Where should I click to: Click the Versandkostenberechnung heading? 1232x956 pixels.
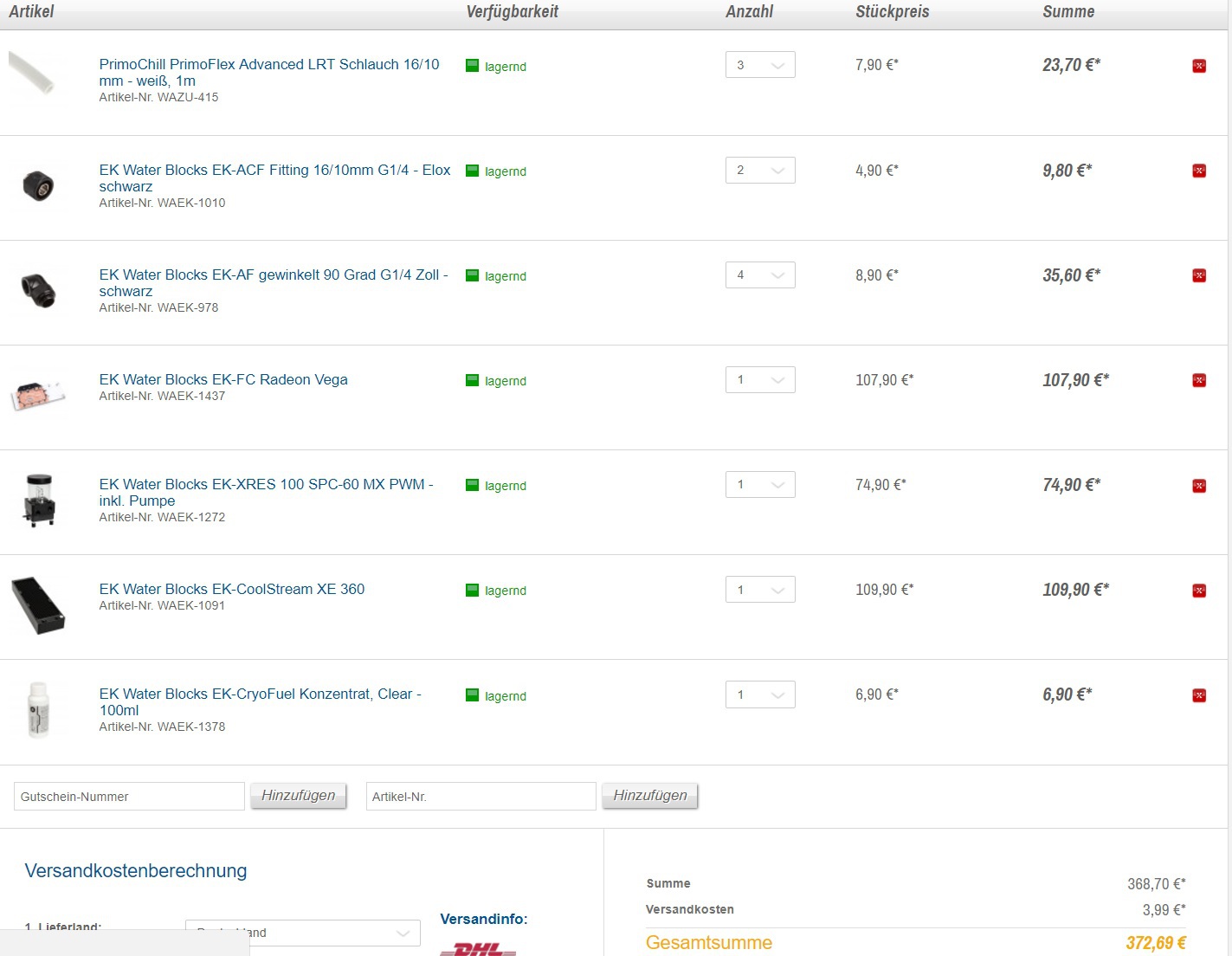click(136, 870)
